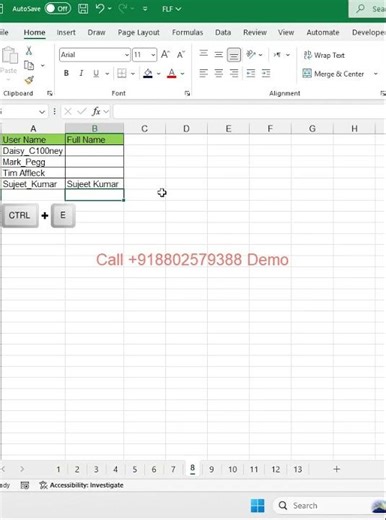Click Merge & Center button
This screenshot has height=520, width=386.
point(333,74)
